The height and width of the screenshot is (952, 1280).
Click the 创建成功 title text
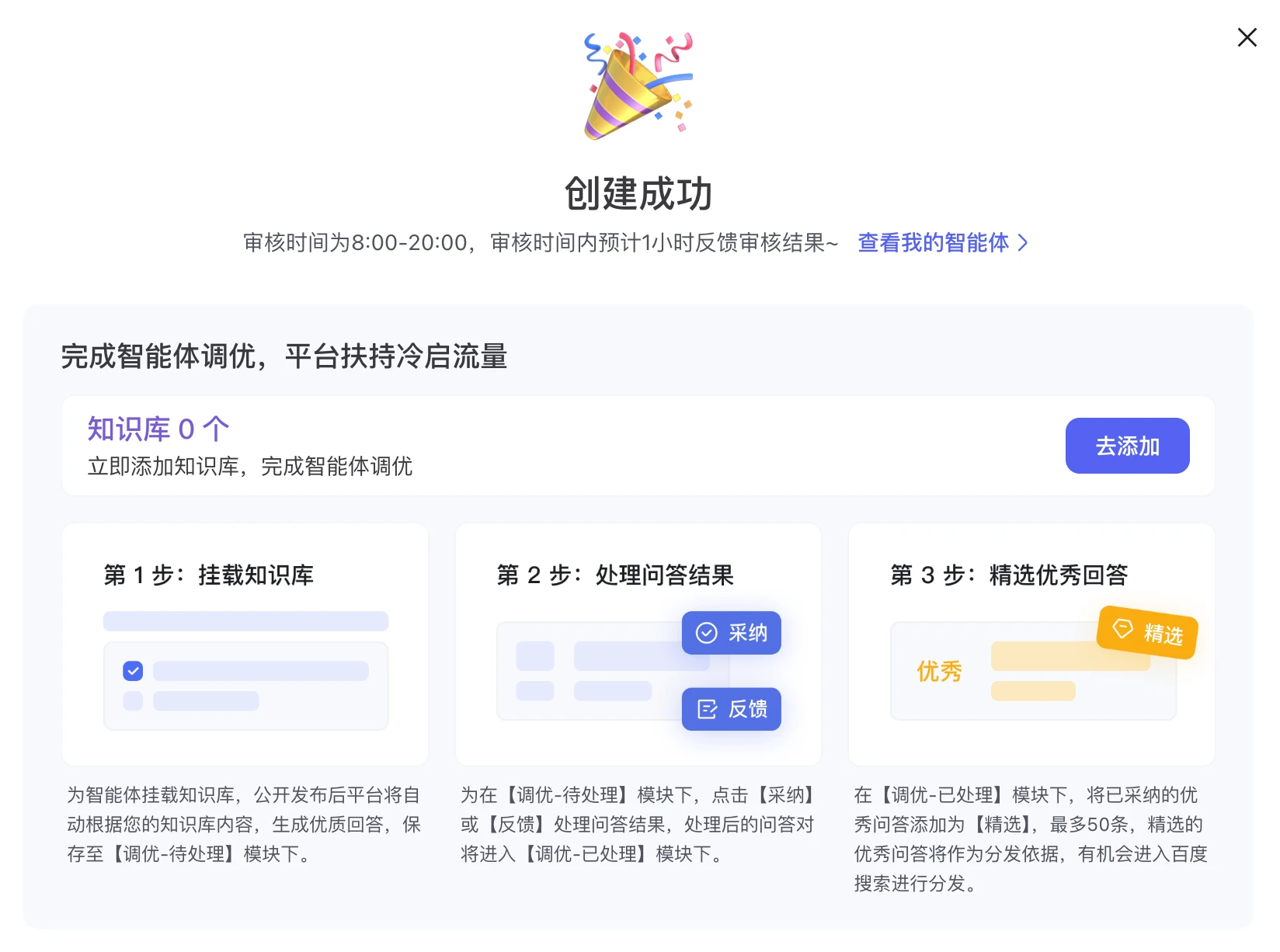pyautogui.click(x=638, y=194)
